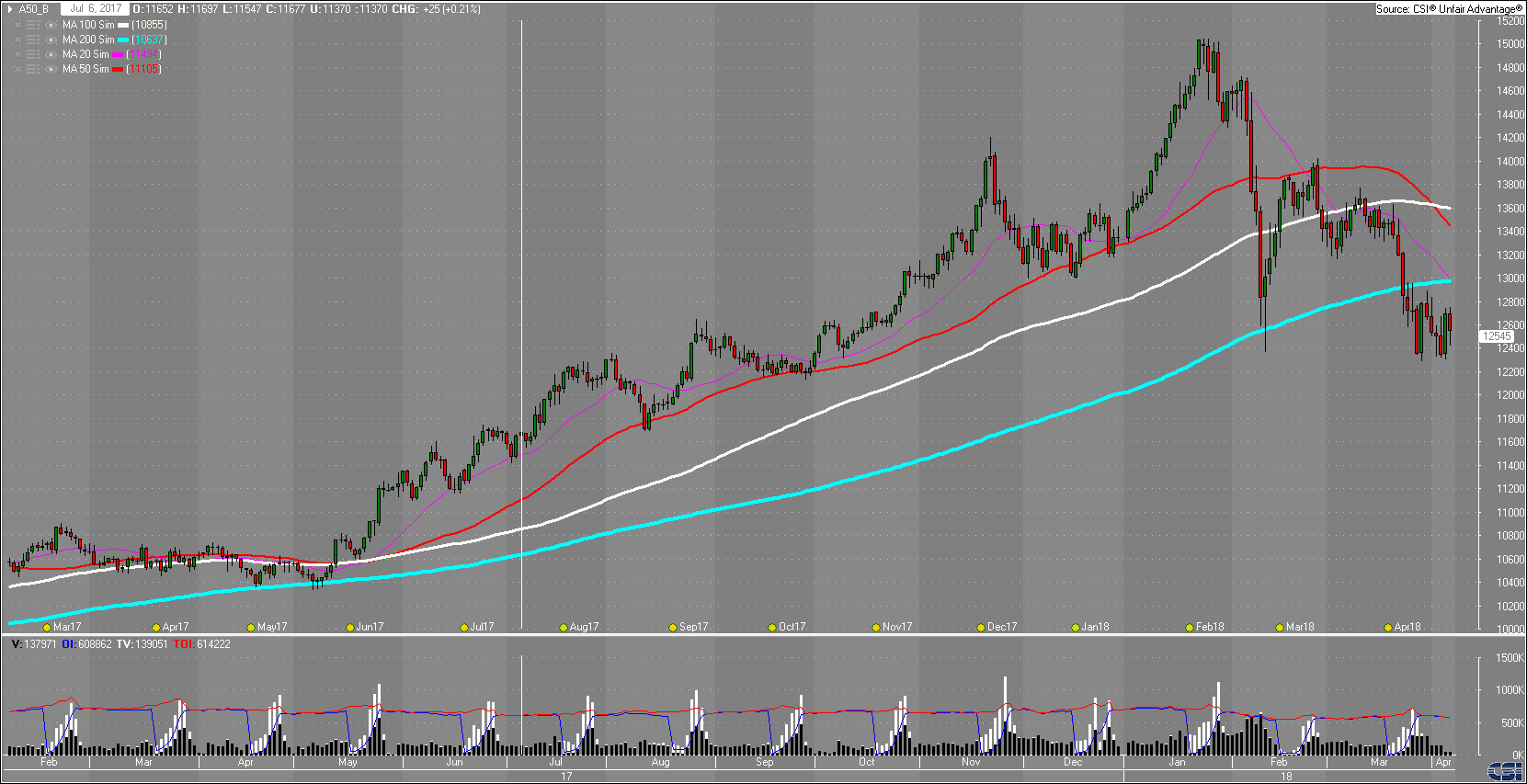The width and height of the screenshot is (1527, 784).
Task: Open settings list icon for MA 20 Sim
Action: pyautogui.click(x=33, y=54)
